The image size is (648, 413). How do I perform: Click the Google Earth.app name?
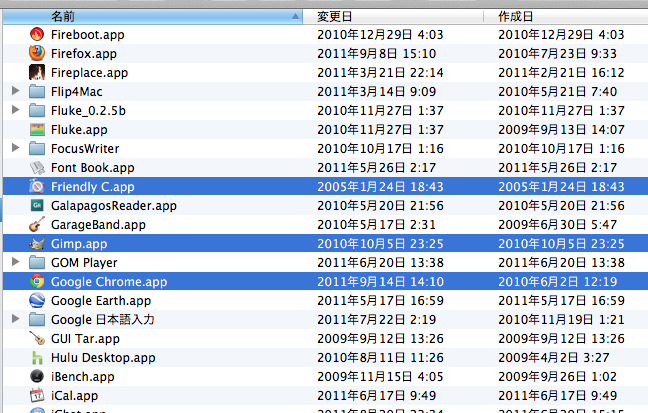point(101,301)
